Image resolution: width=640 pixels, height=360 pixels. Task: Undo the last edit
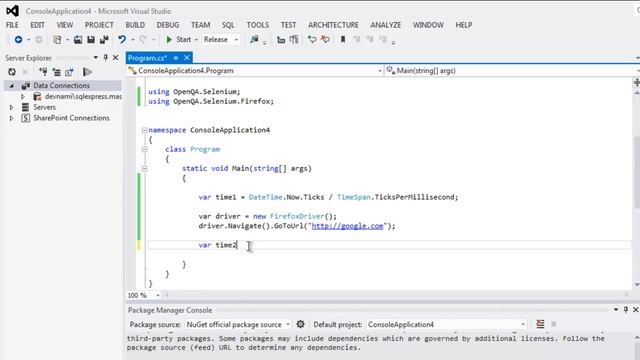[x=122, y=39]
